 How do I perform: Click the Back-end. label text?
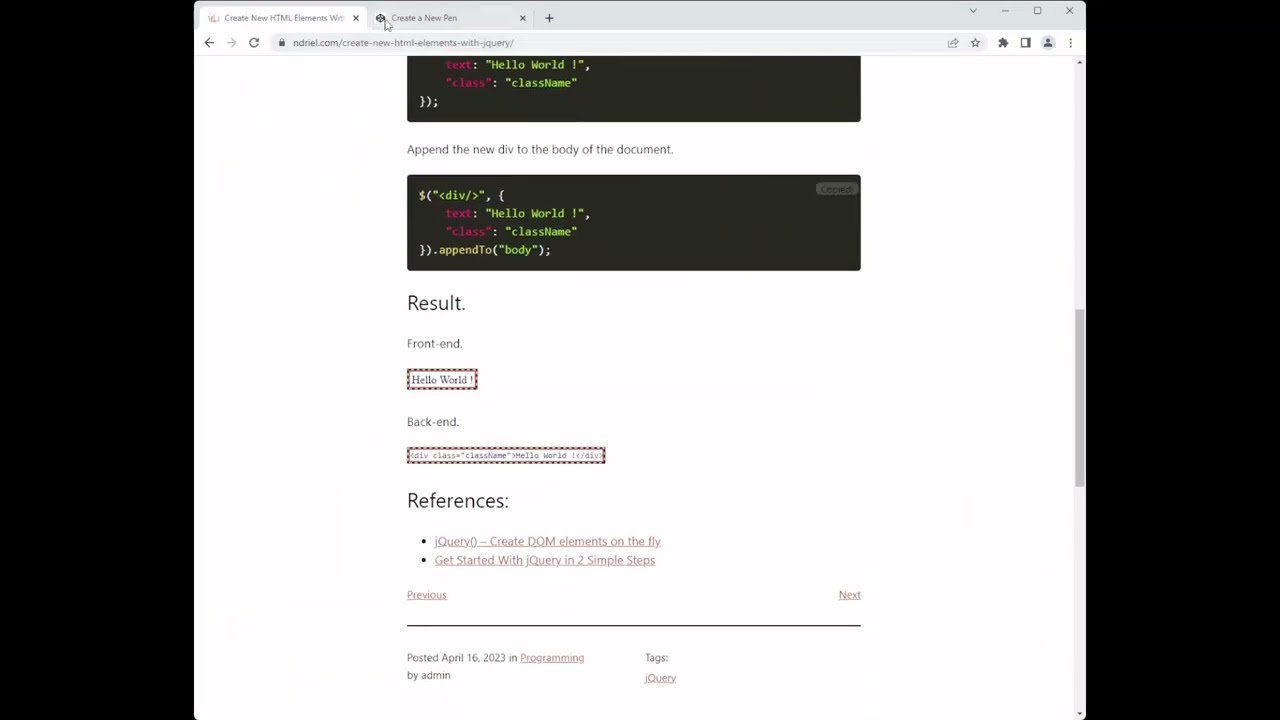click(x=433, y=422)
